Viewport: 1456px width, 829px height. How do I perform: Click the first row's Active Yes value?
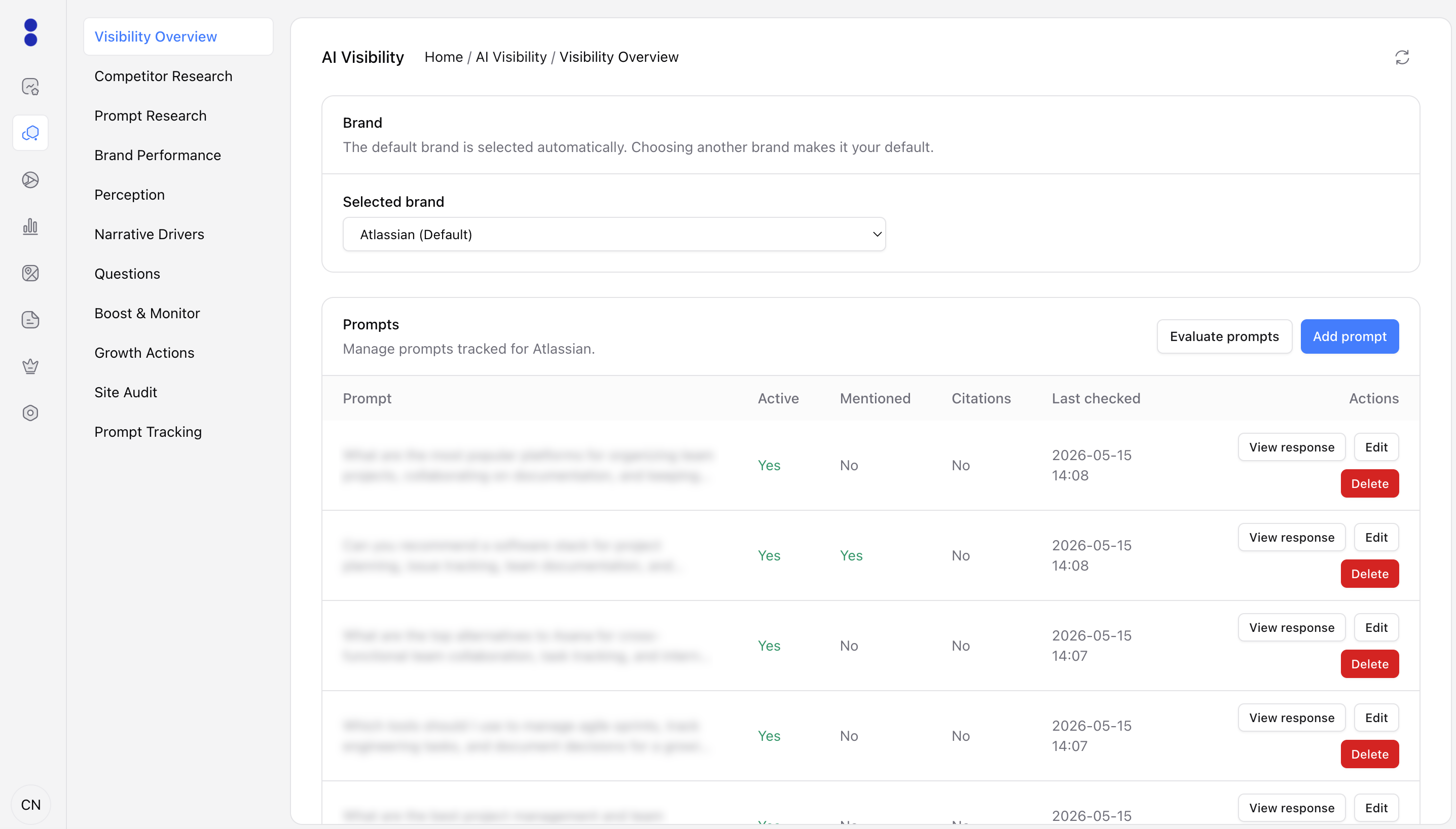click(x=769, y=465)
